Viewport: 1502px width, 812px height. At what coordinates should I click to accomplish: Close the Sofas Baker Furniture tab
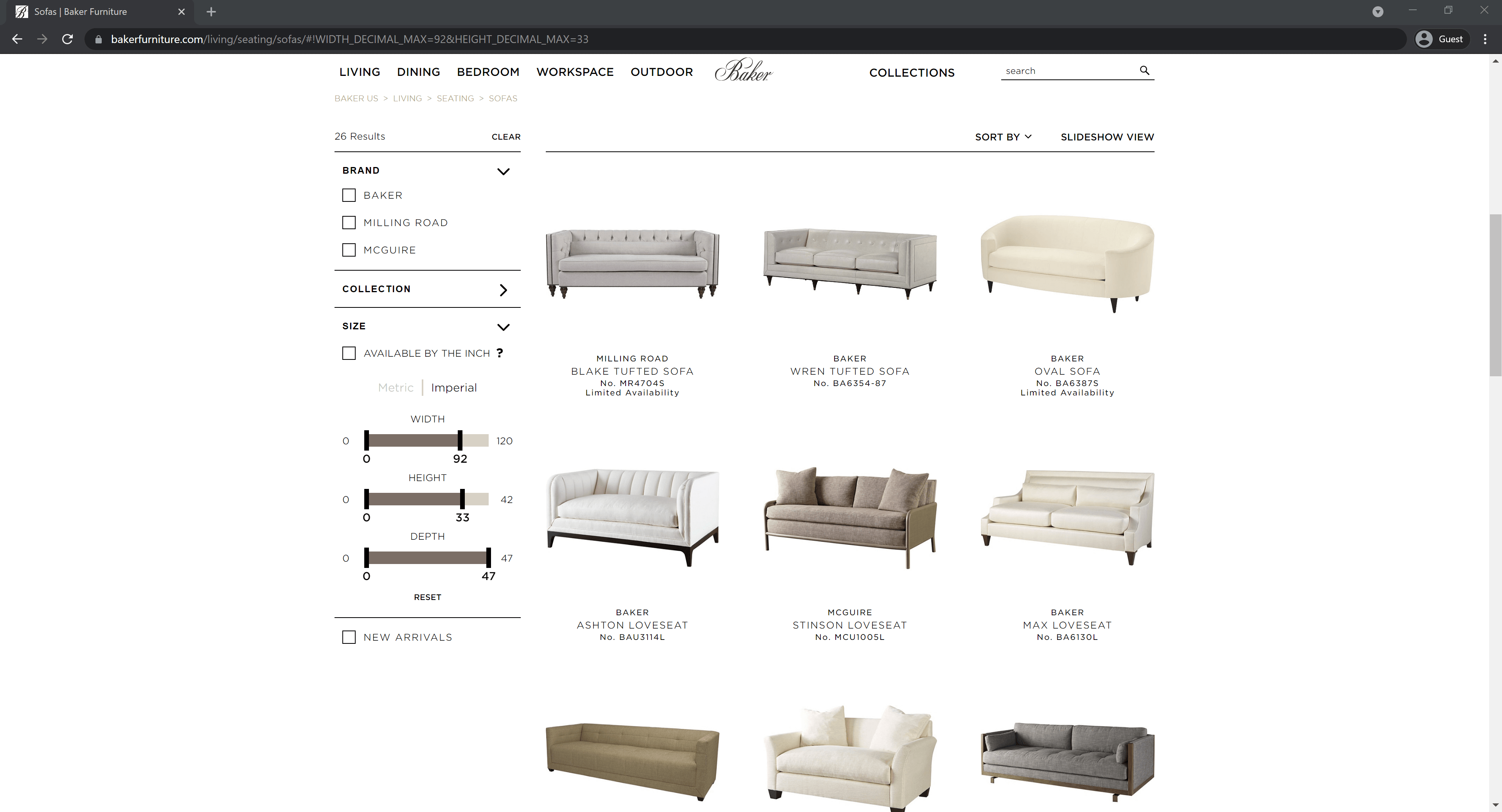pos(181,12)
